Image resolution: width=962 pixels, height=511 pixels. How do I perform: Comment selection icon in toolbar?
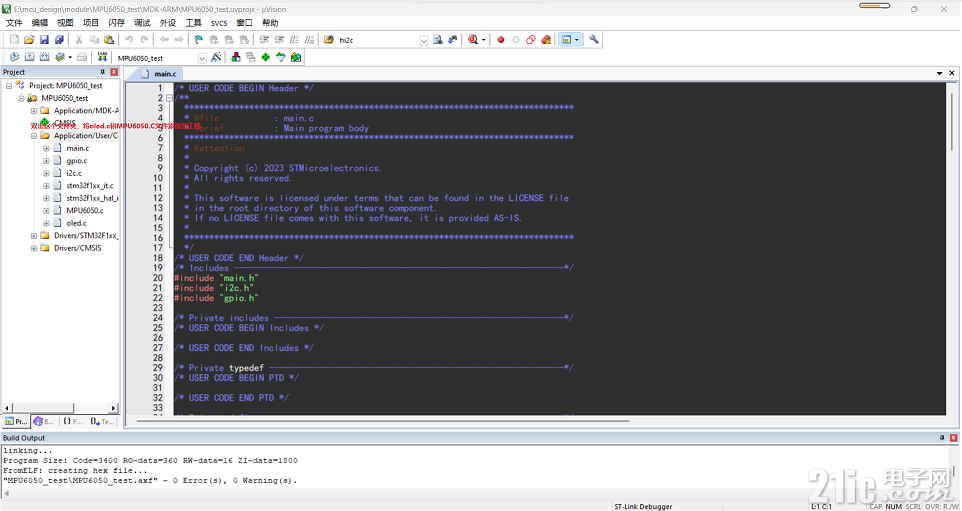click(x=294, y=40)
